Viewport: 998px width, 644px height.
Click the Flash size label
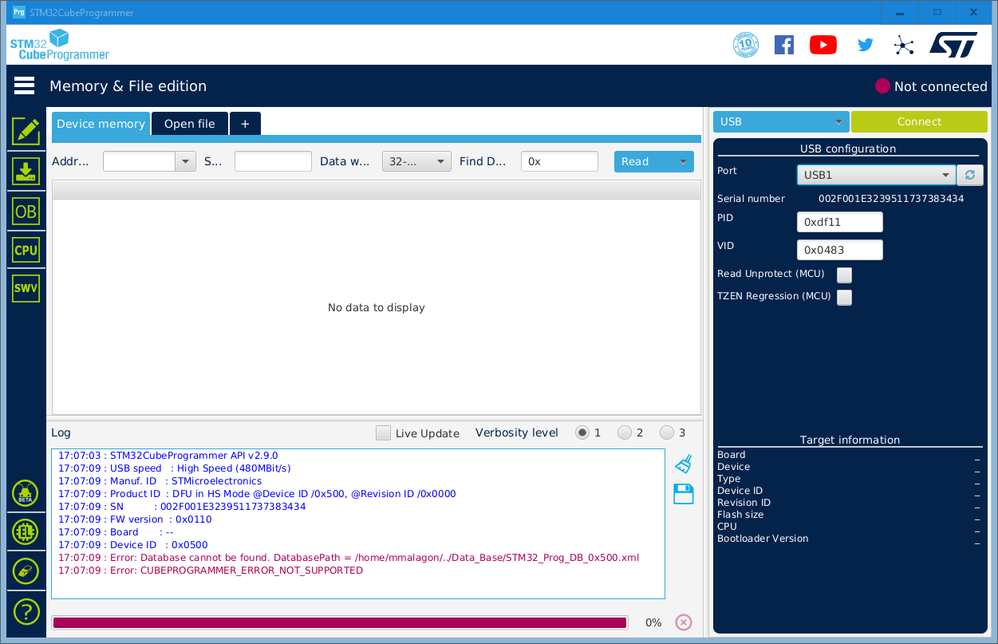pyautogui.click(x=740, y=514)
